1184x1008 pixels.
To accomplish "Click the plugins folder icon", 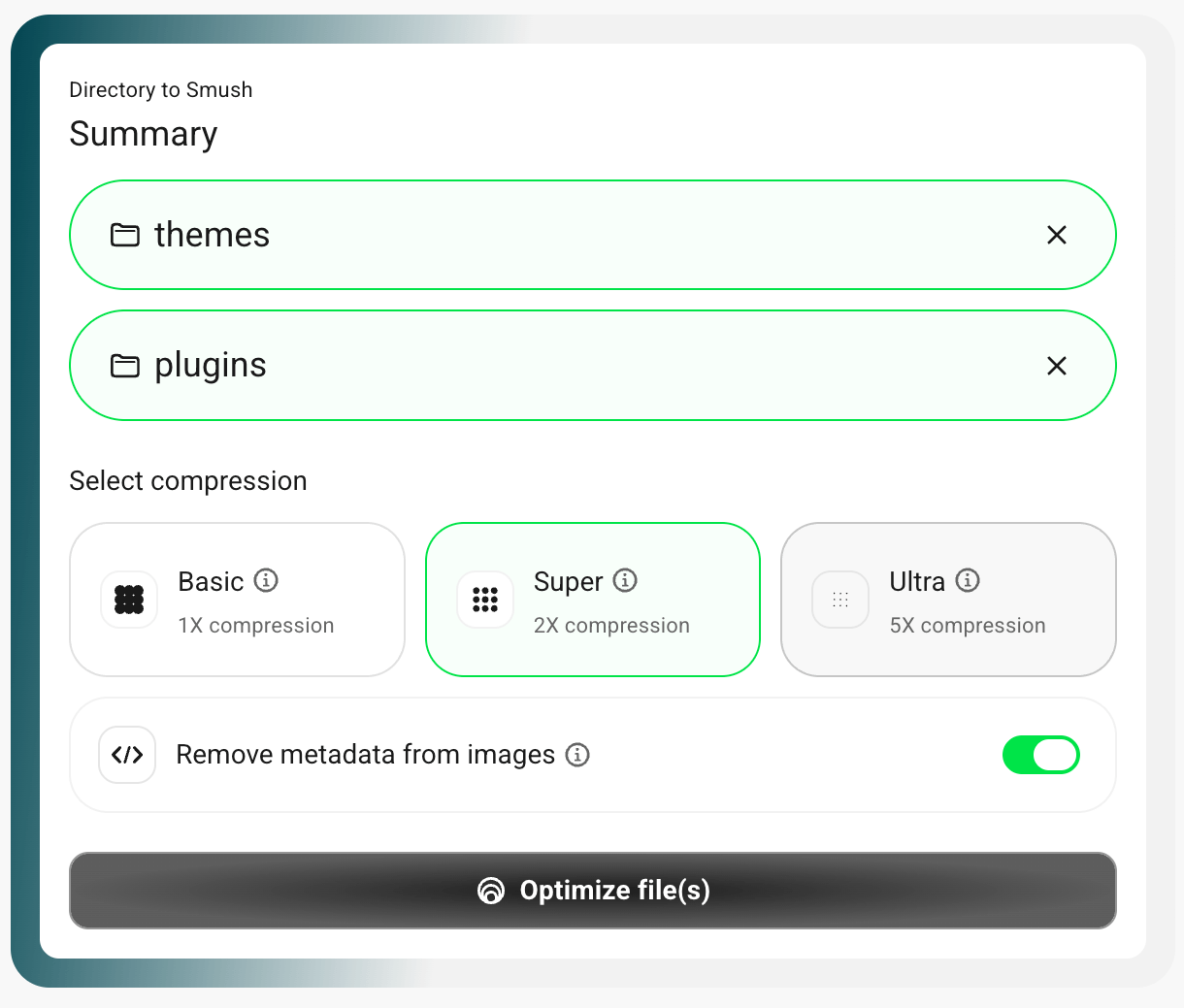I will [125, 366].
